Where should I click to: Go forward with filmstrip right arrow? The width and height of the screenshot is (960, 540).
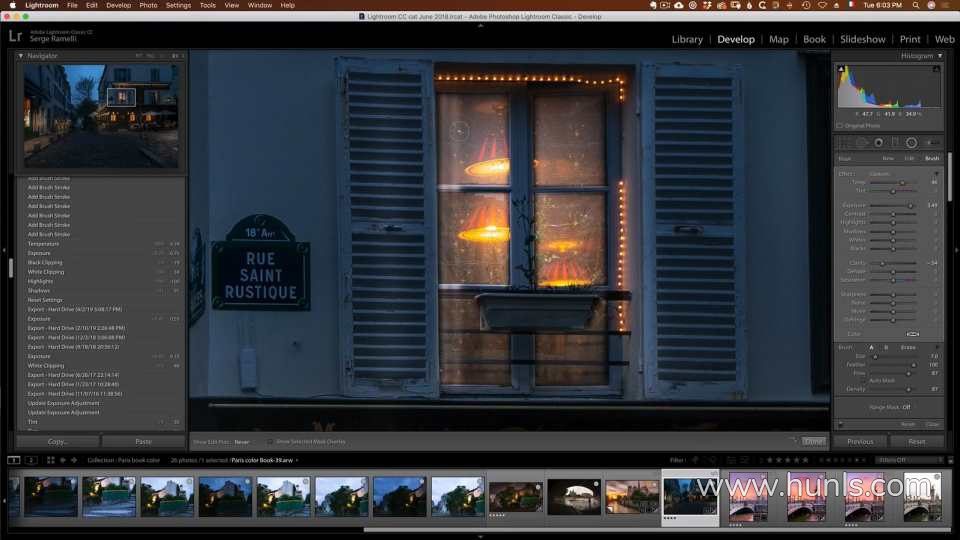tap(74, 460)
